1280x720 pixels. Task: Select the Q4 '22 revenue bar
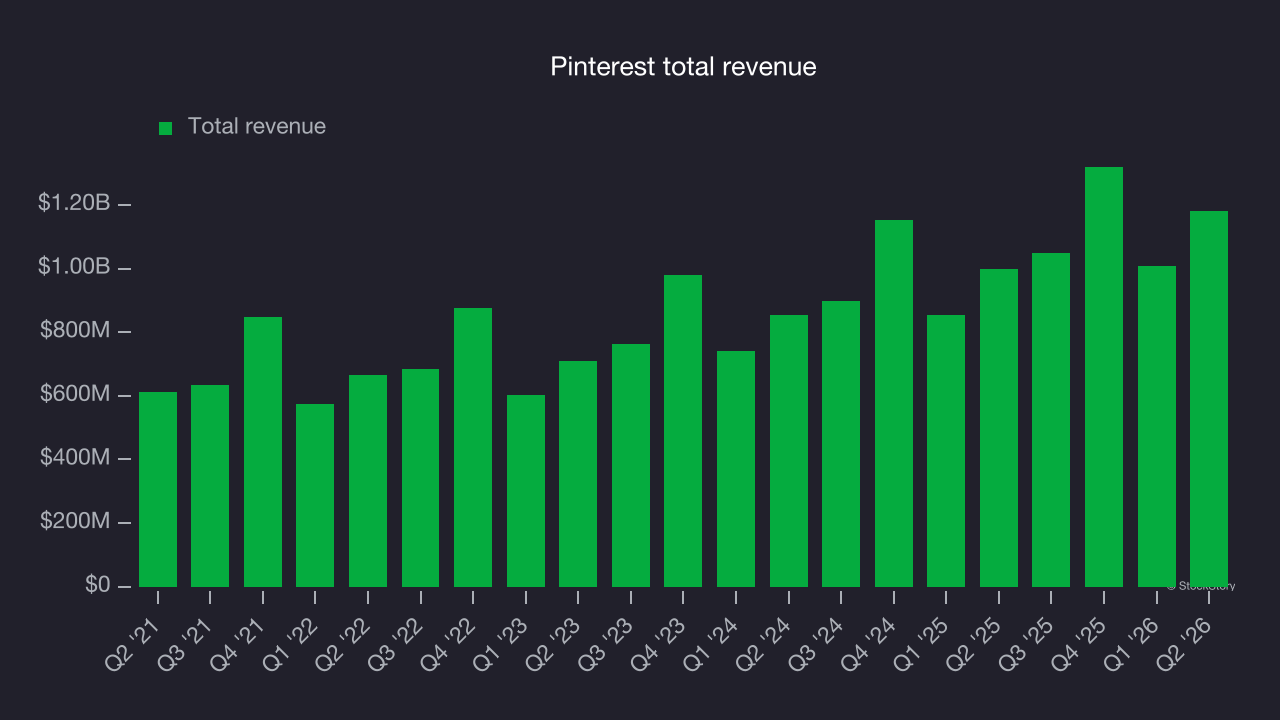click(x=473, y=447)
